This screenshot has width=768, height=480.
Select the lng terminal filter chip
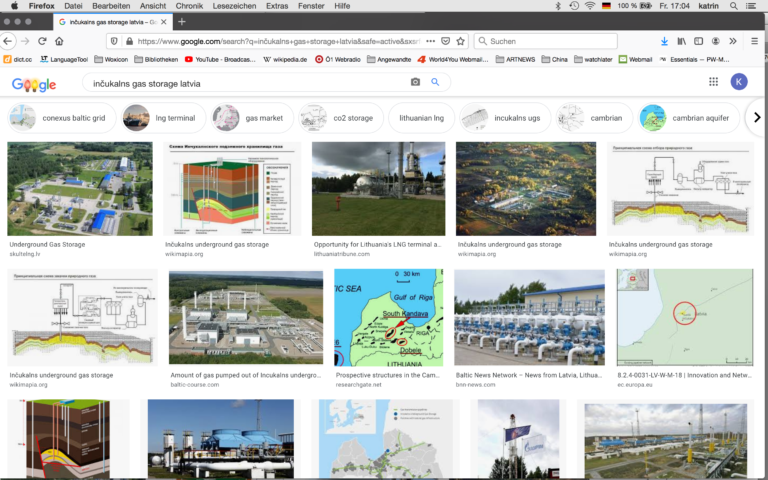coord(163,118)
